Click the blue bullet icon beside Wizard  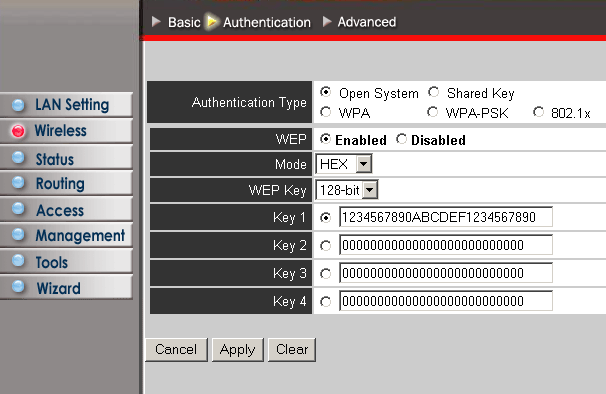click(x=18, y=287)
